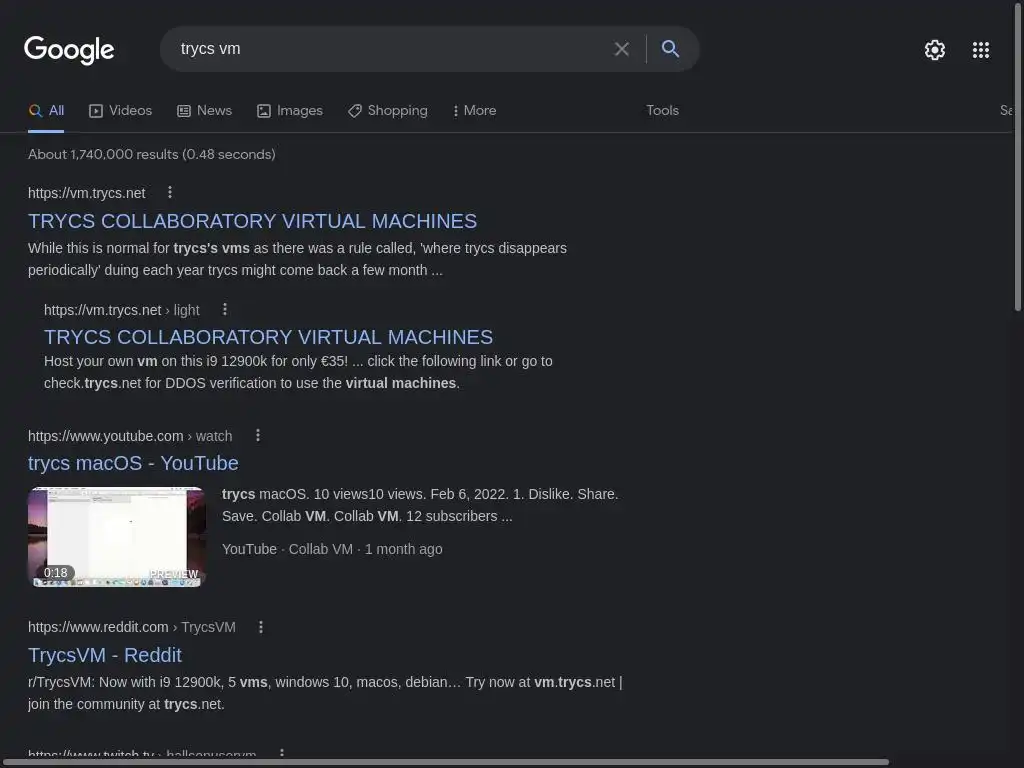Viewport: 1024px width, 768px height.
Task: Clear the search box with X icon
Action: pos(622,49)
